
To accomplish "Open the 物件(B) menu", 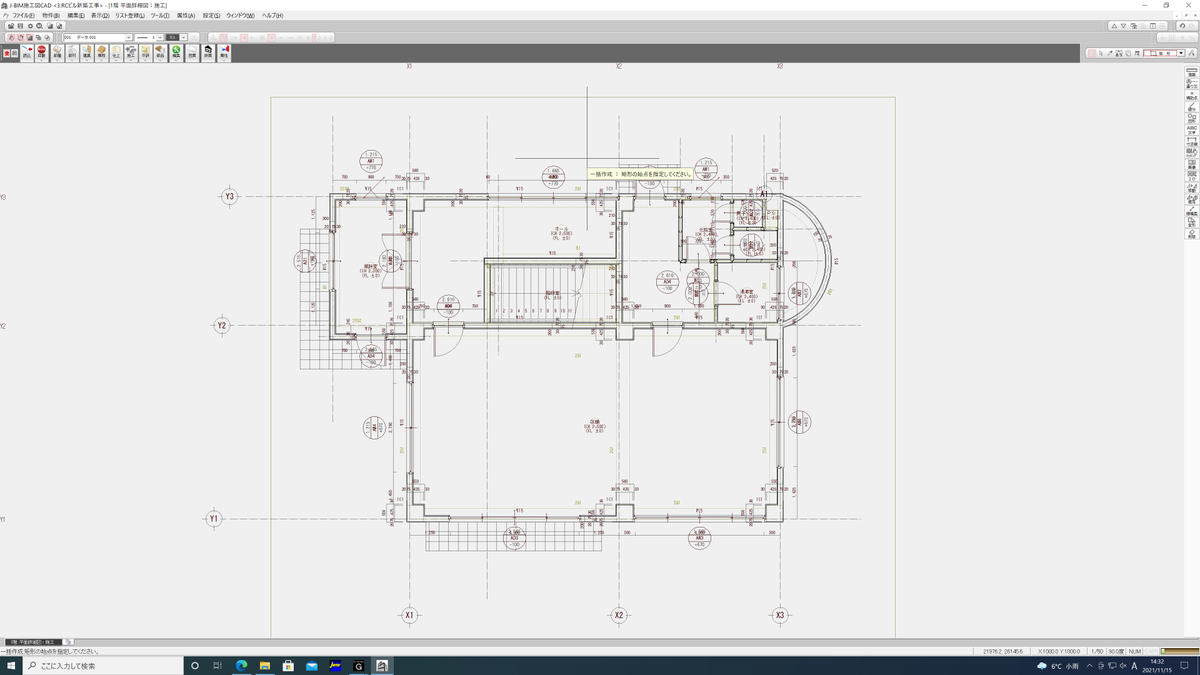I will tap(51, 16).
